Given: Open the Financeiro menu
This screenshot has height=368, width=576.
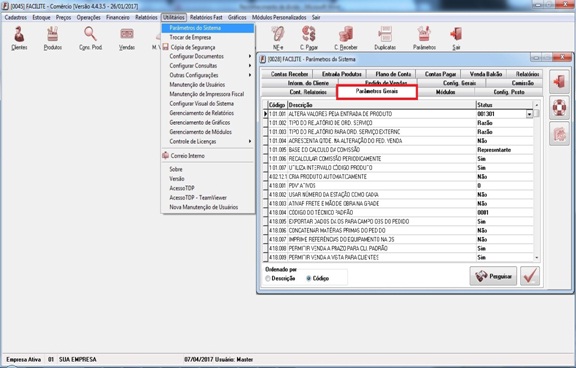Looking at the screenshot, I should (118, 17).
